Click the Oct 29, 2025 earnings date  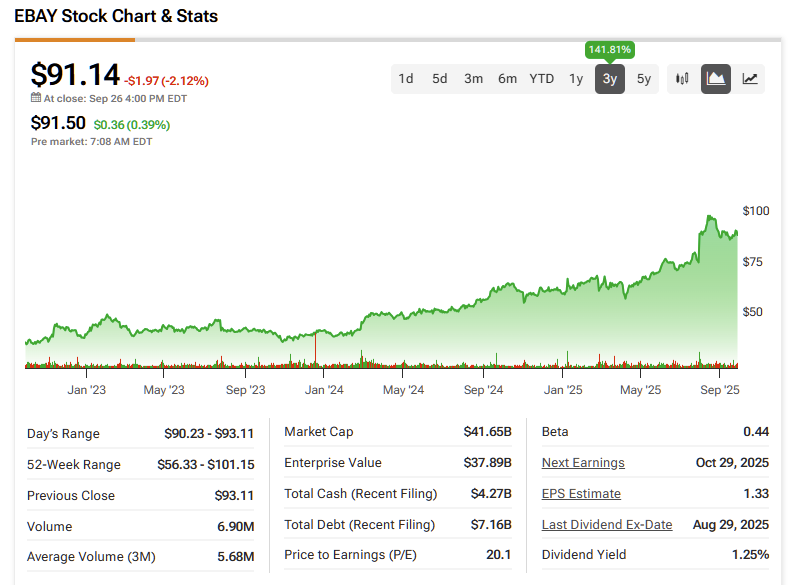tap(732, 462)
